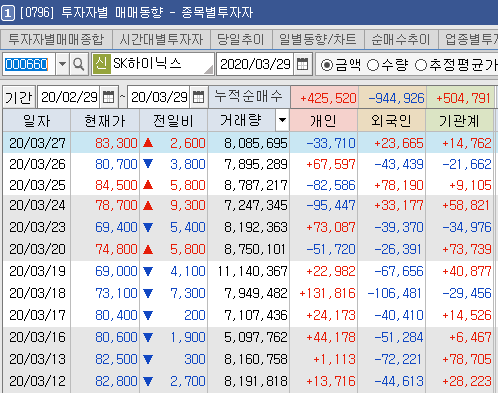
Task: Open calendar for period end 20/03/29
Action: [198, 97]
